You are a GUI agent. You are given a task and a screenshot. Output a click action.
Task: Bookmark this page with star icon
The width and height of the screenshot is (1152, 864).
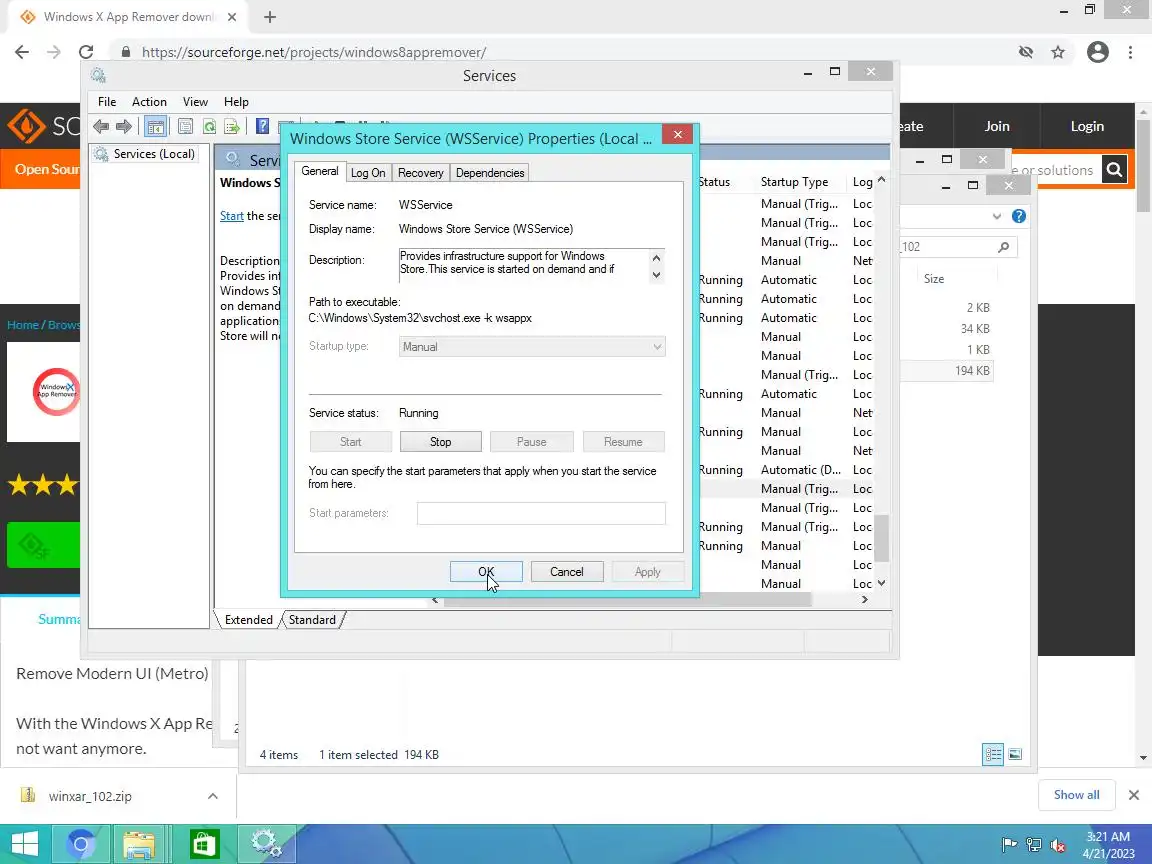point(1058,52)
